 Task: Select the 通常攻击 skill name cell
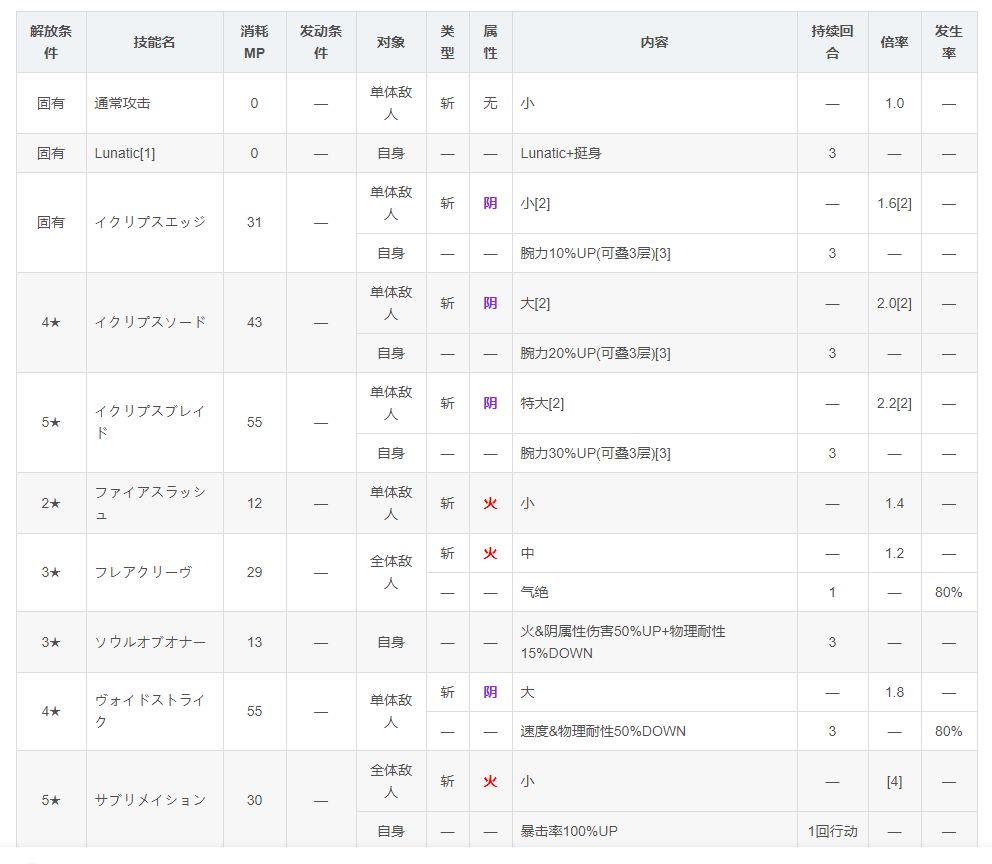coord(122,103)
